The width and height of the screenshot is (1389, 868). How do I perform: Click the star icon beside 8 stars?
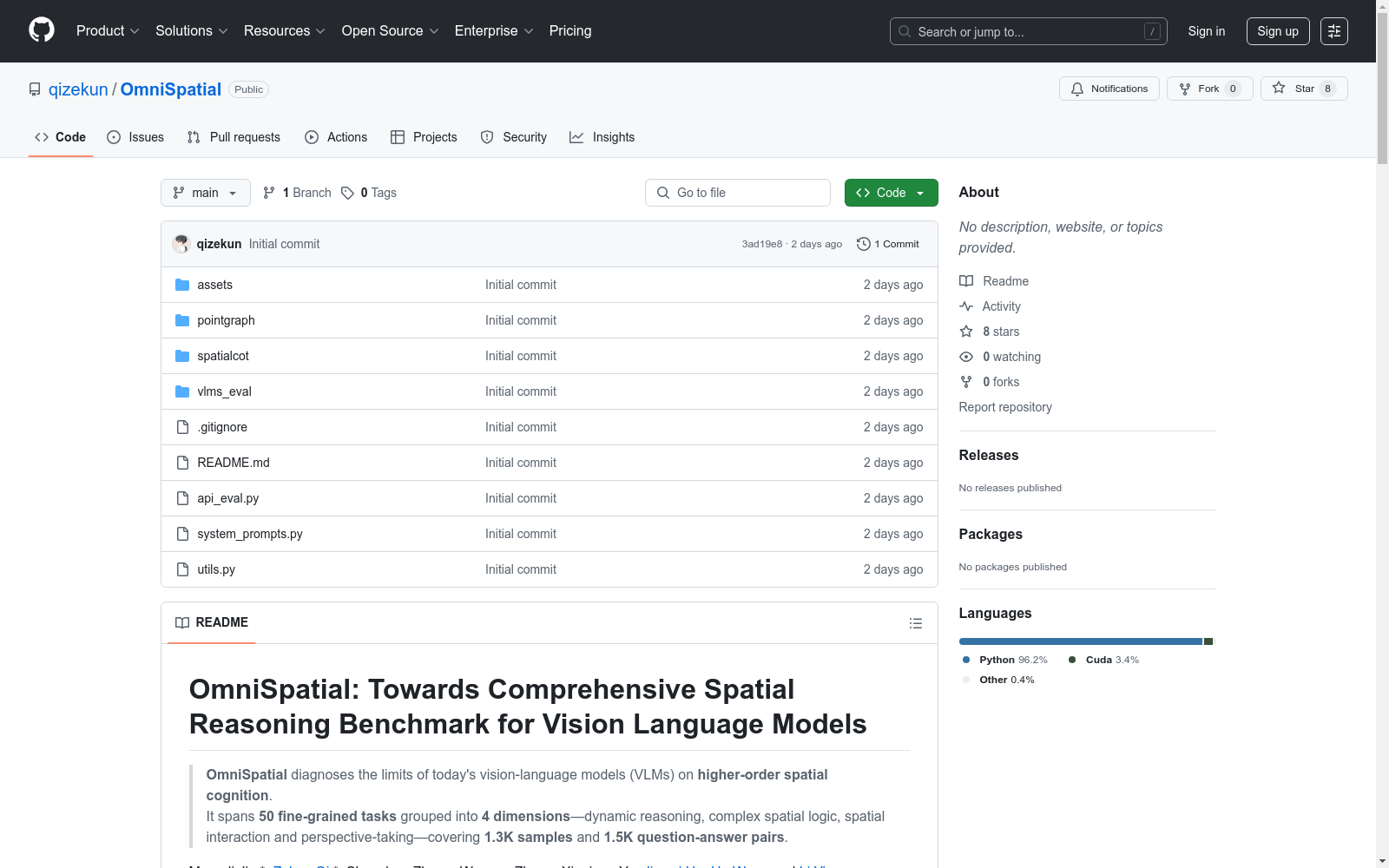point(966,332)
